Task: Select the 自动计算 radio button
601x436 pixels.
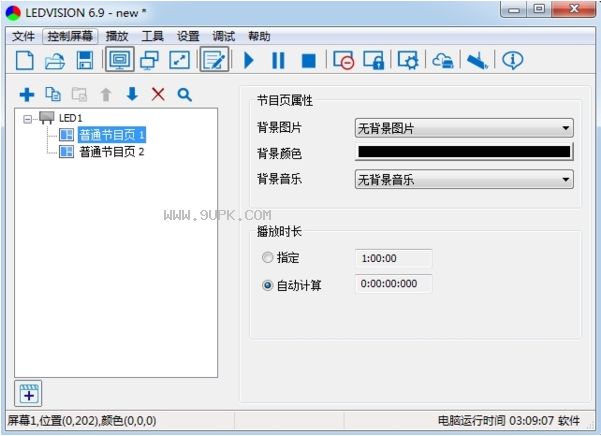Action: 267,285
